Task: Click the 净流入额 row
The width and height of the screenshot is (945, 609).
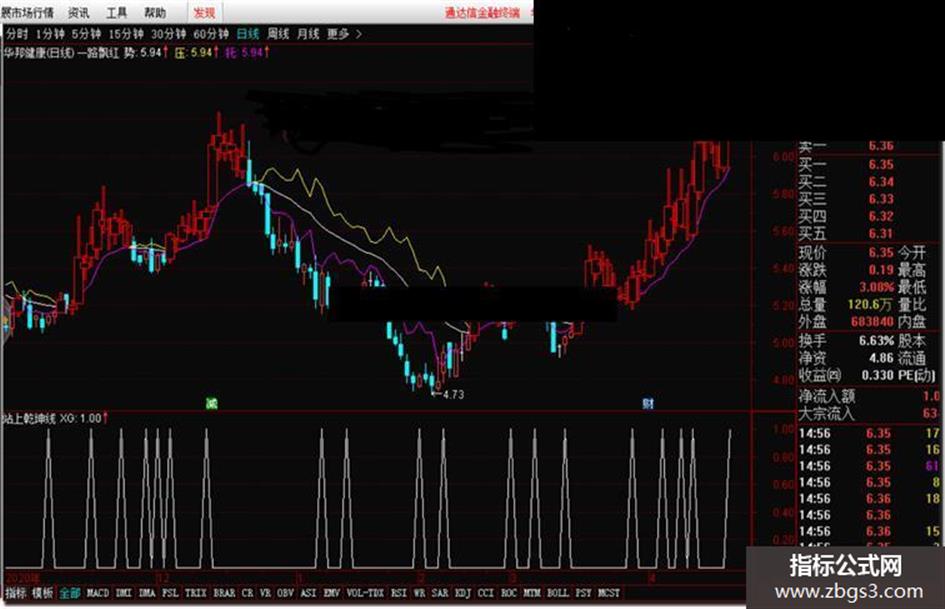Action: tap(868, 397)
